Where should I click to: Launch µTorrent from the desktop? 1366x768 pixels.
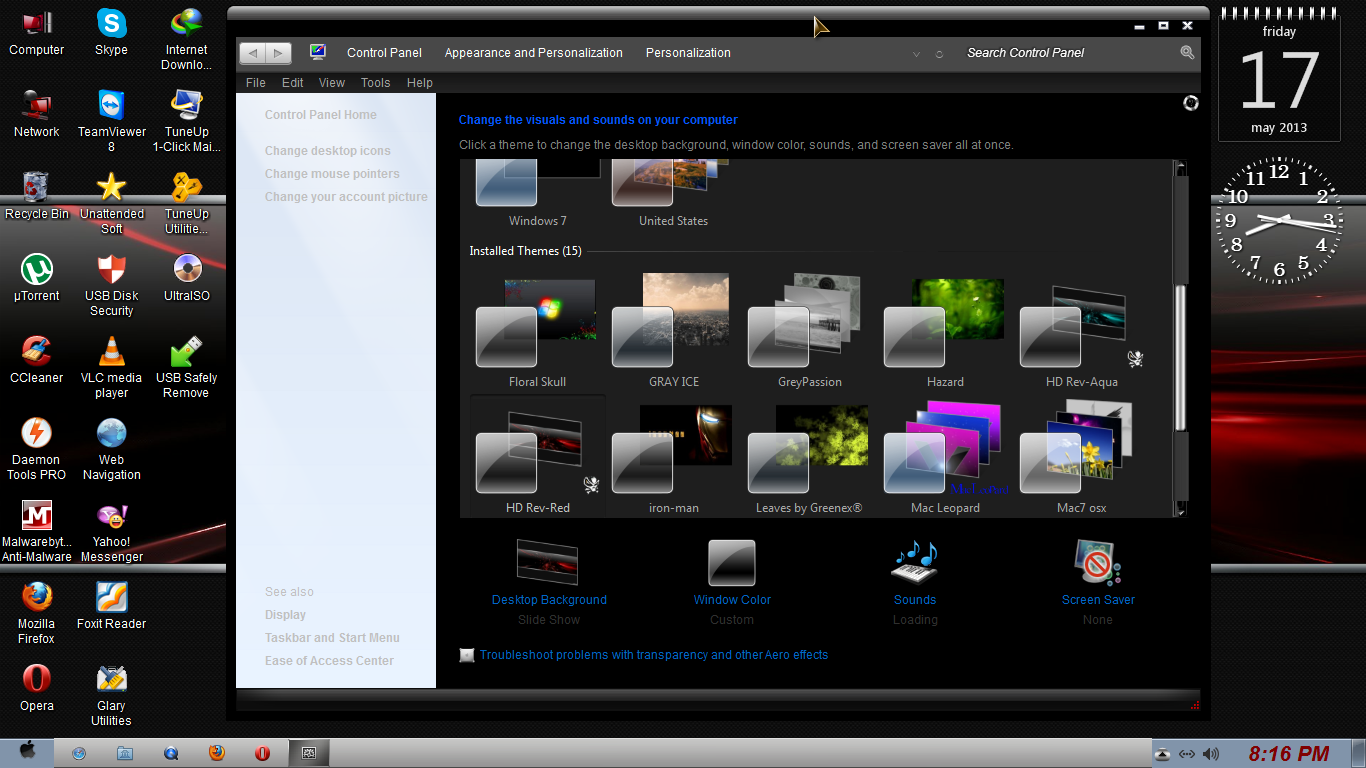point(37,278)
